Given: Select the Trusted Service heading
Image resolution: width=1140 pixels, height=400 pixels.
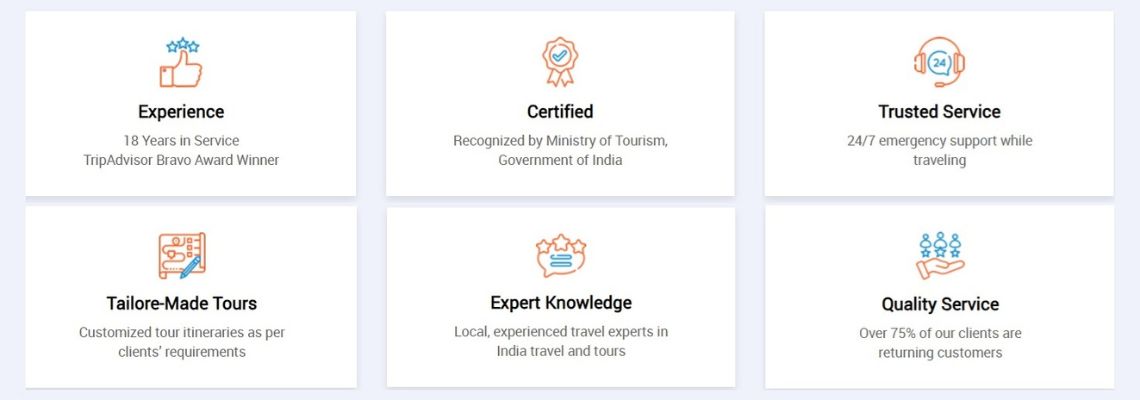Looking at the screenshot, I should coord(939,112).
